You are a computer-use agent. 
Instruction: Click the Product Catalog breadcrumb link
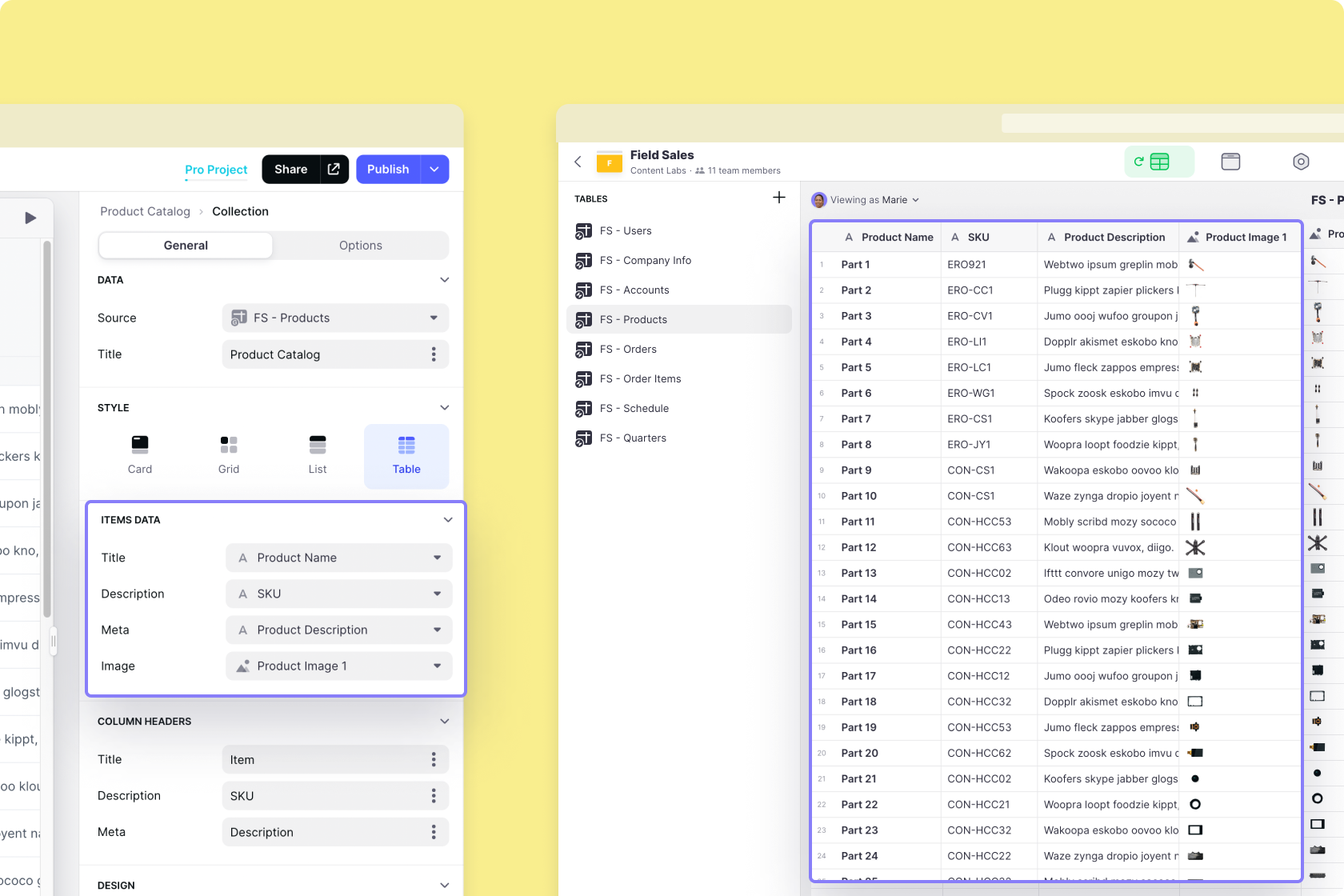145,211
